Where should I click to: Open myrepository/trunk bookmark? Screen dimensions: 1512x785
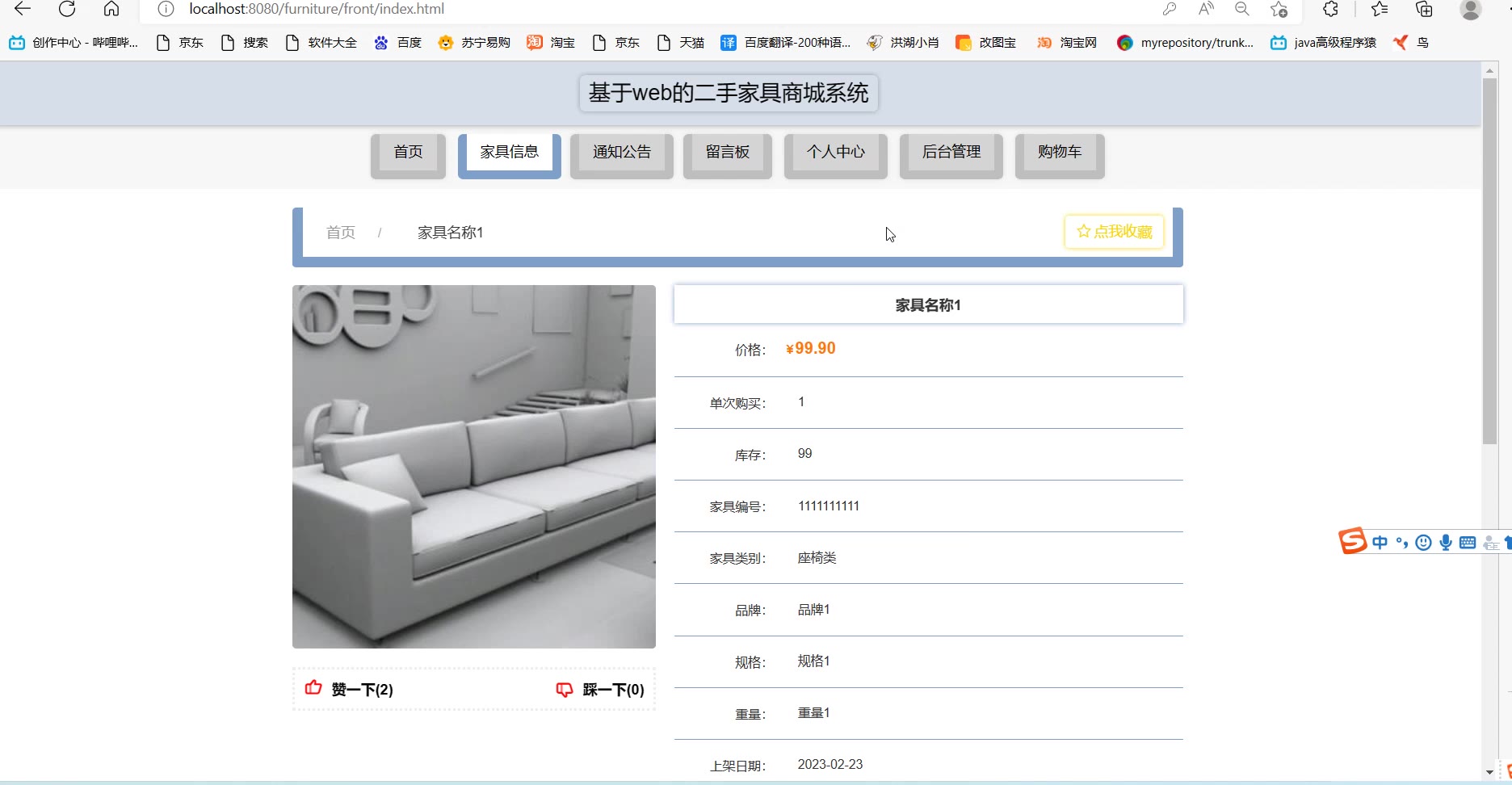1186,43
